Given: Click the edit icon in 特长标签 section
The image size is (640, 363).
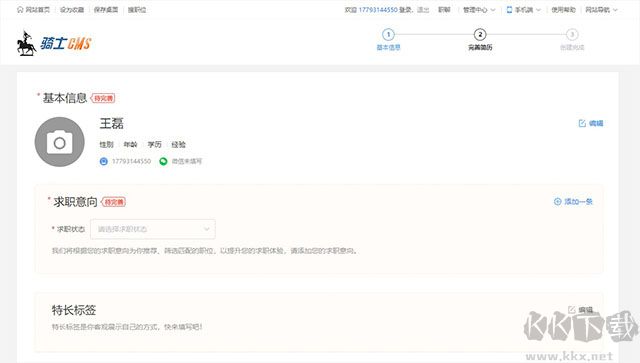Looking at the screenshot, I should (x=571, y=310).
